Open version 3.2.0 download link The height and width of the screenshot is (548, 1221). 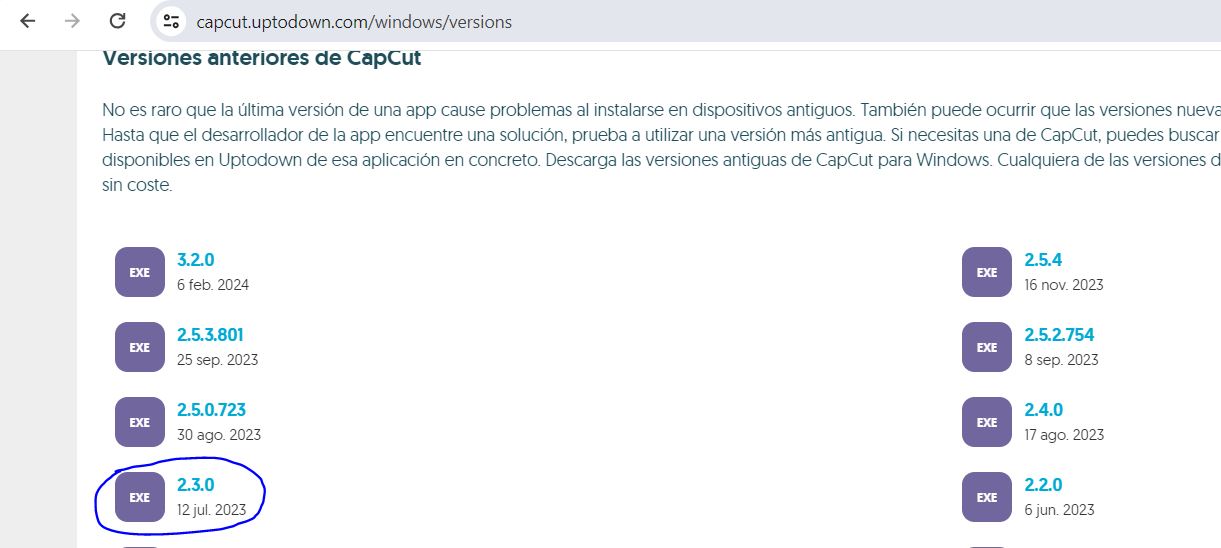click(196, 260)
